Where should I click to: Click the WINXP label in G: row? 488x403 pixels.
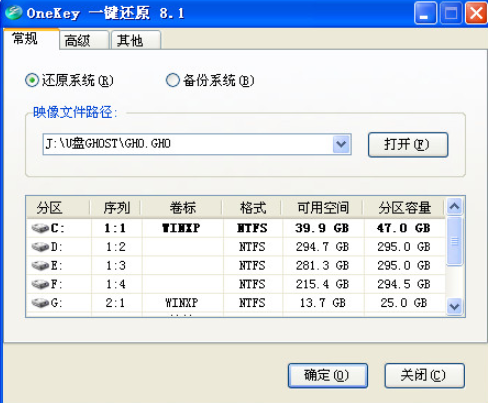[x=182, y=303]
